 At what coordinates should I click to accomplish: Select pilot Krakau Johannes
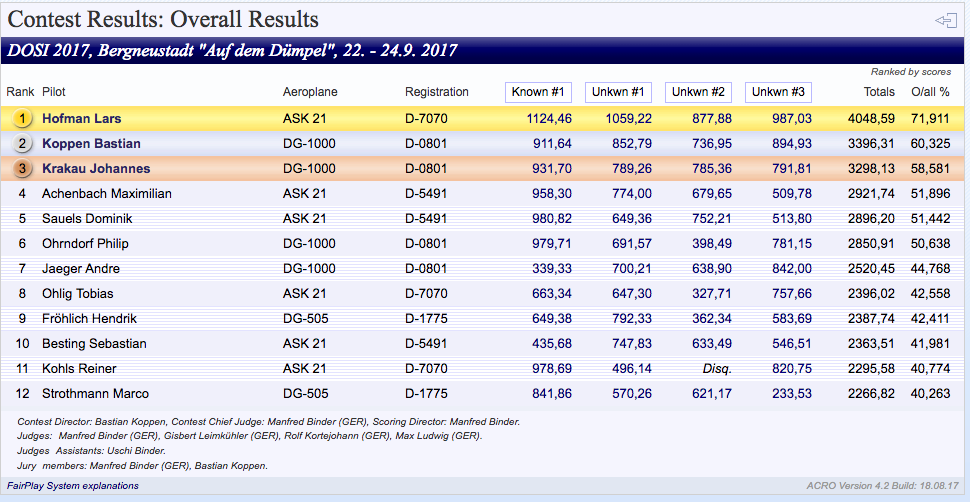point(96,169)
